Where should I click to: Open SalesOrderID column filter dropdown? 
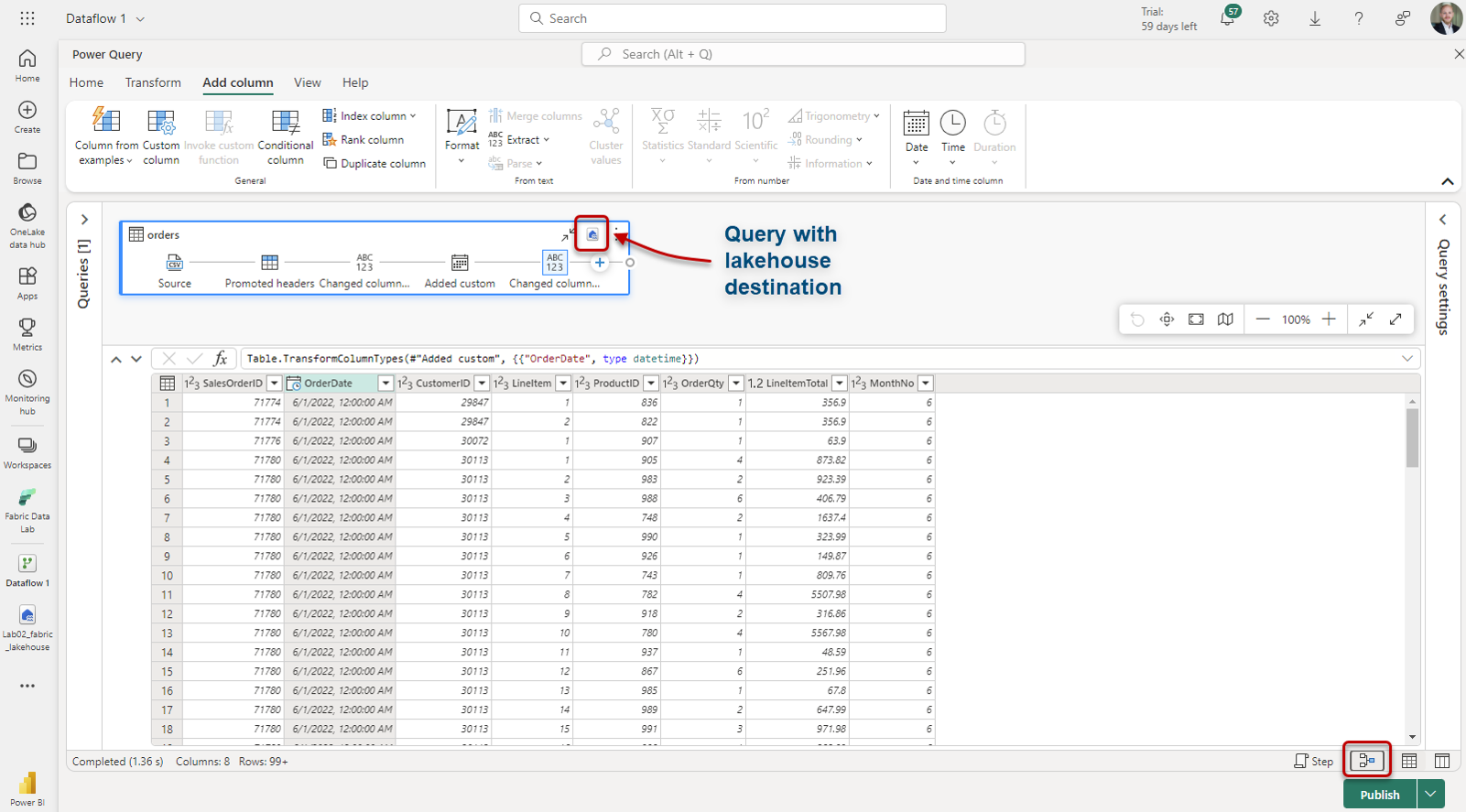[274, 384]
